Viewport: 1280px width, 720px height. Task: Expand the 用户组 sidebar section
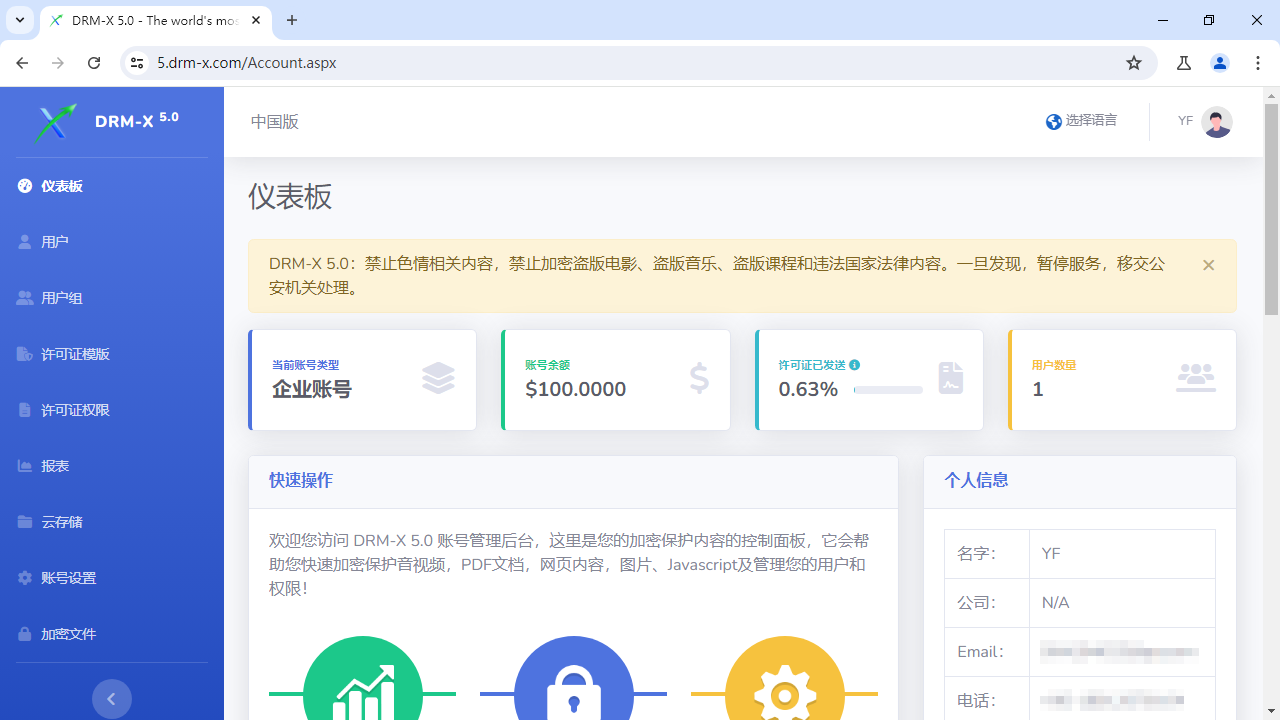62,298
